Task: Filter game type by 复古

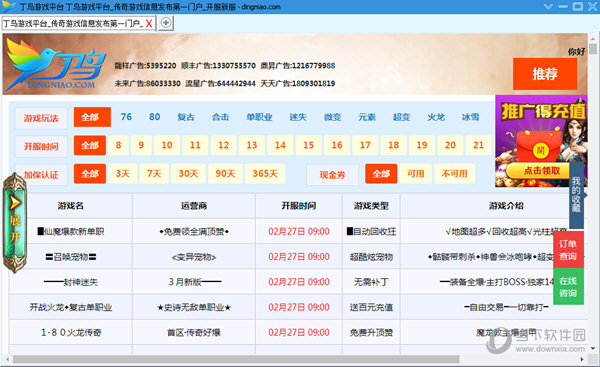Action: pyautogui.click(x=186, y=117)
